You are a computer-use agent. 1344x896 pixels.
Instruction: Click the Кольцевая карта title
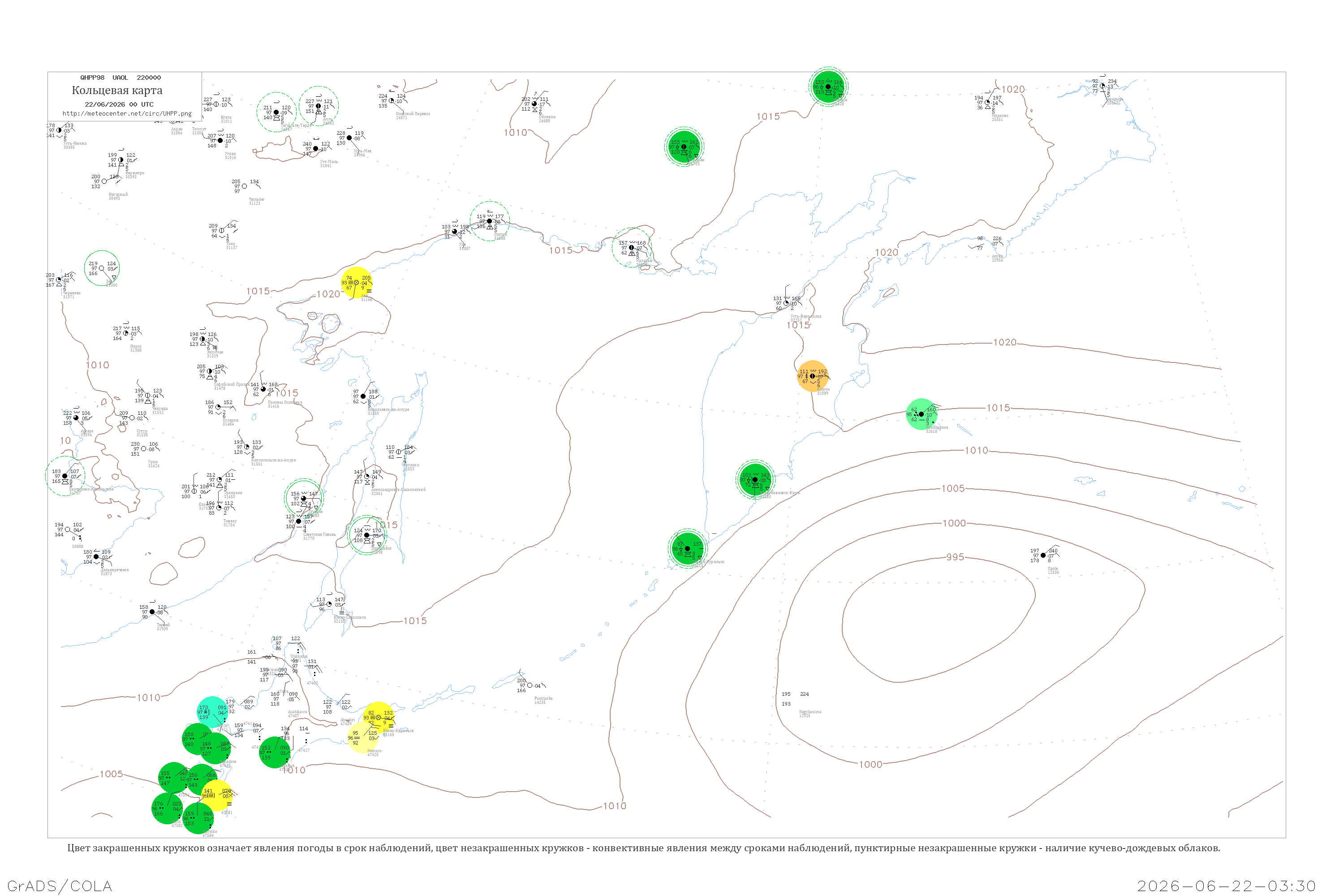pos(117,90)
